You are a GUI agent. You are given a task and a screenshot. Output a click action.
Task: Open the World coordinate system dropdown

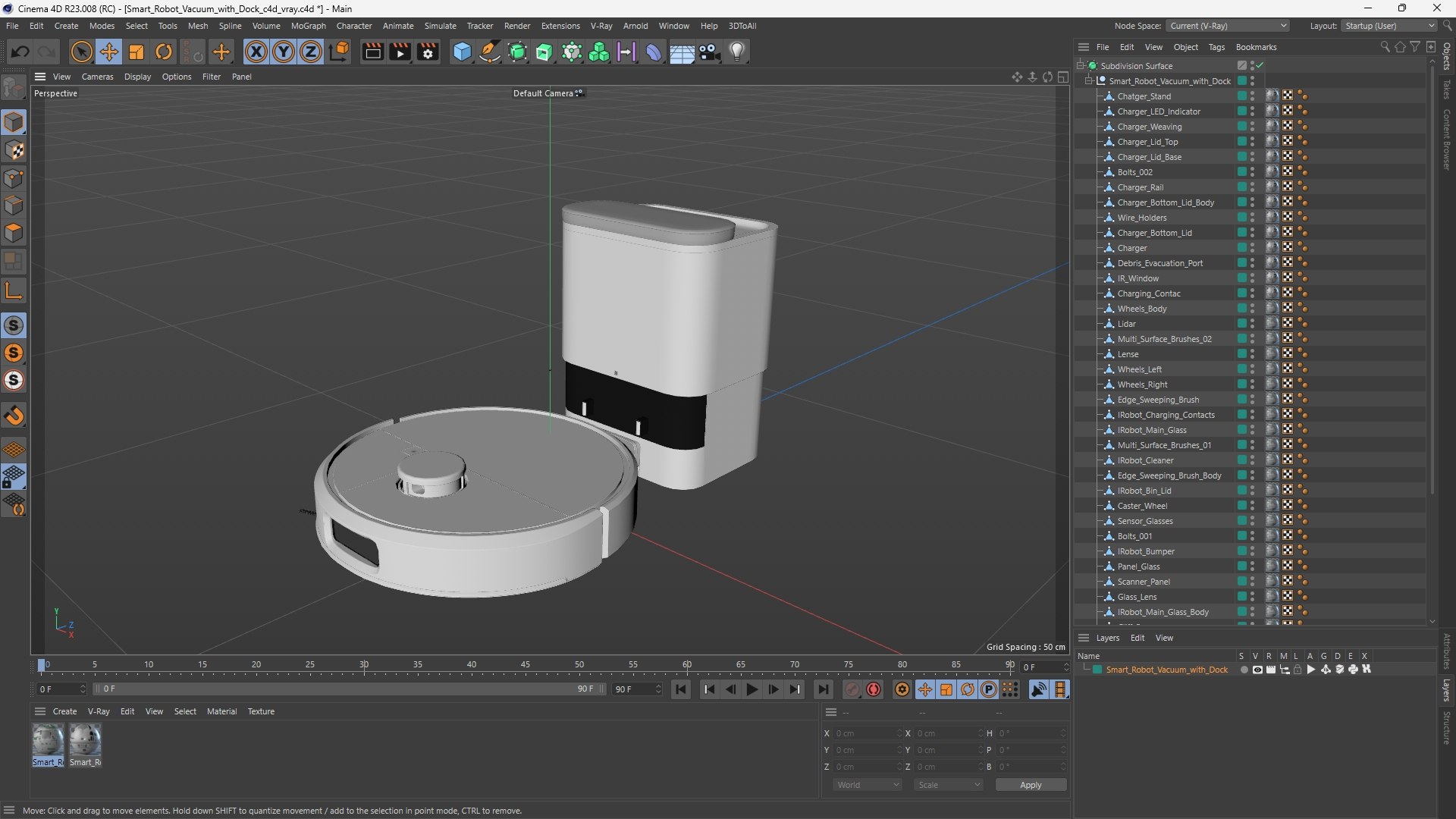[x=868, y=785]
